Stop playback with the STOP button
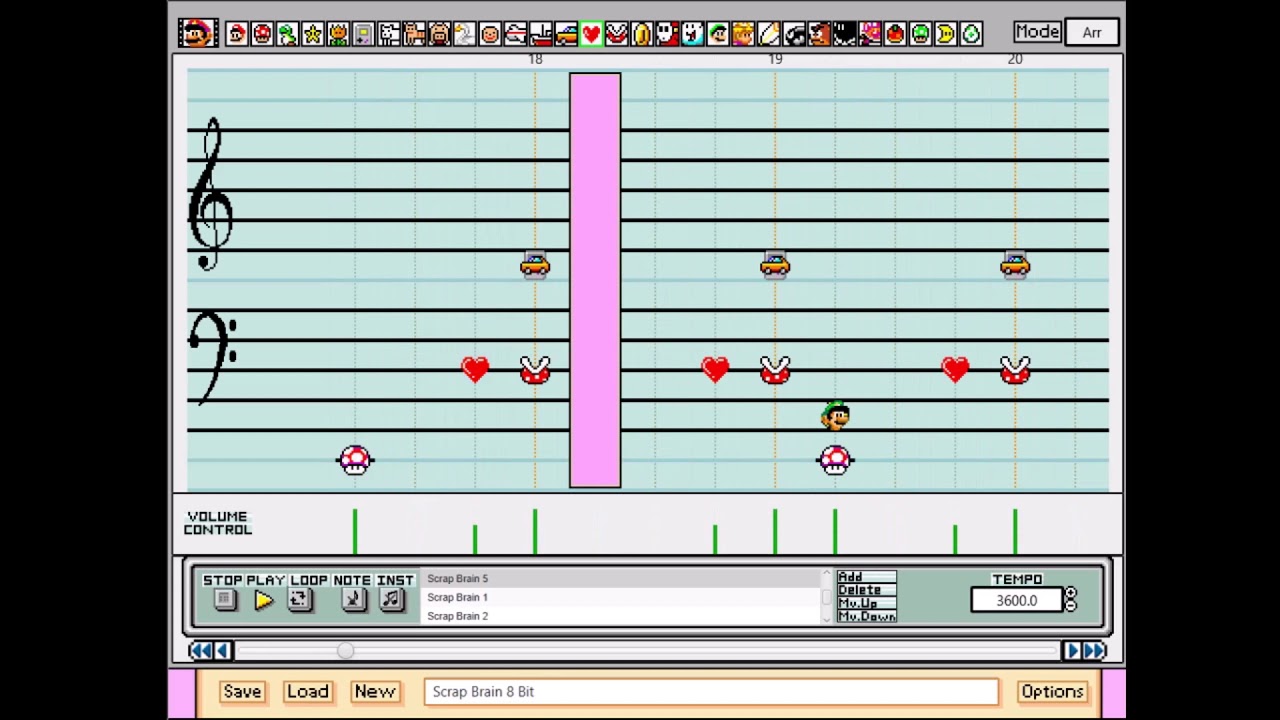The image size is (1280, 720). [224, 600]
